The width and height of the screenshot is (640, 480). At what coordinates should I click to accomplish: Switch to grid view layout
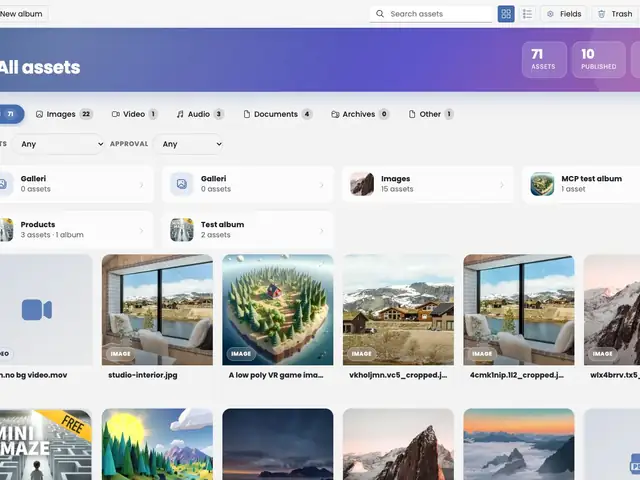[506, 14]
